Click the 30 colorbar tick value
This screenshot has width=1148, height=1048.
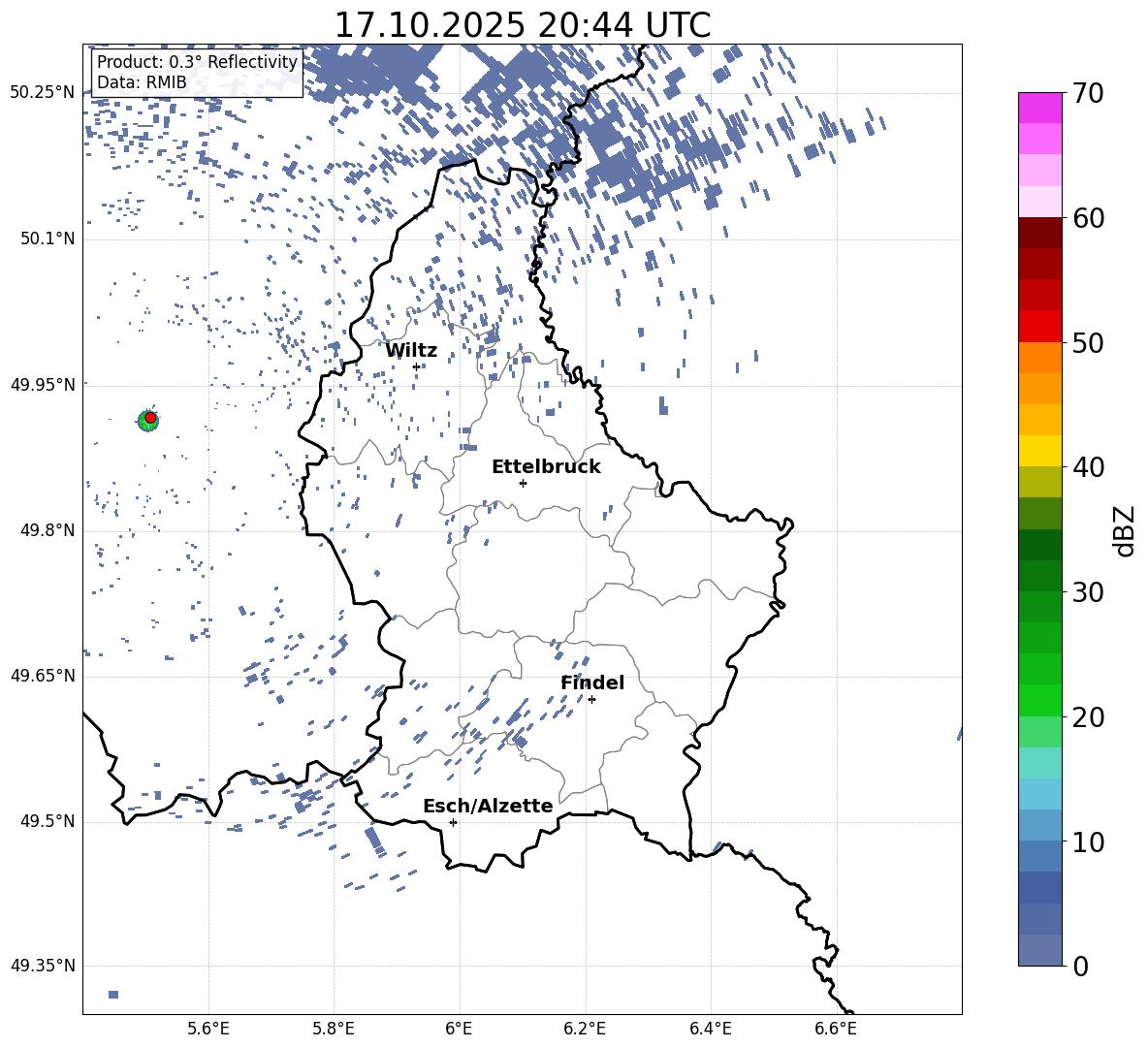click(x=1088, y=592)
